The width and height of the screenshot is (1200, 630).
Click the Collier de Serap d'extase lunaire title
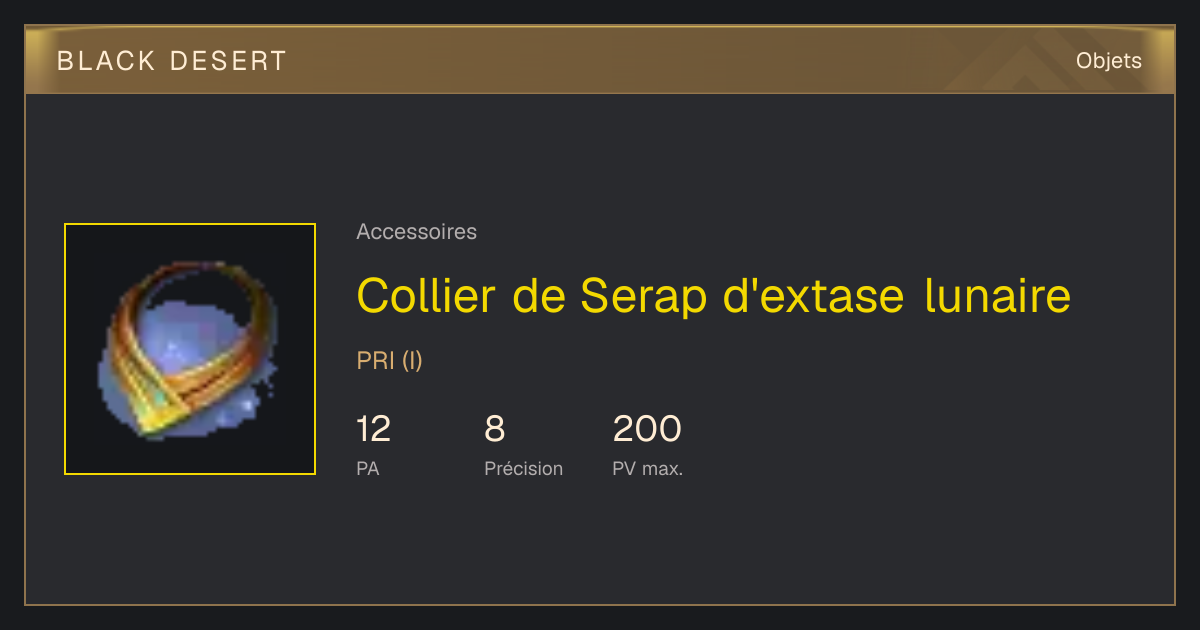coord(713,296)
